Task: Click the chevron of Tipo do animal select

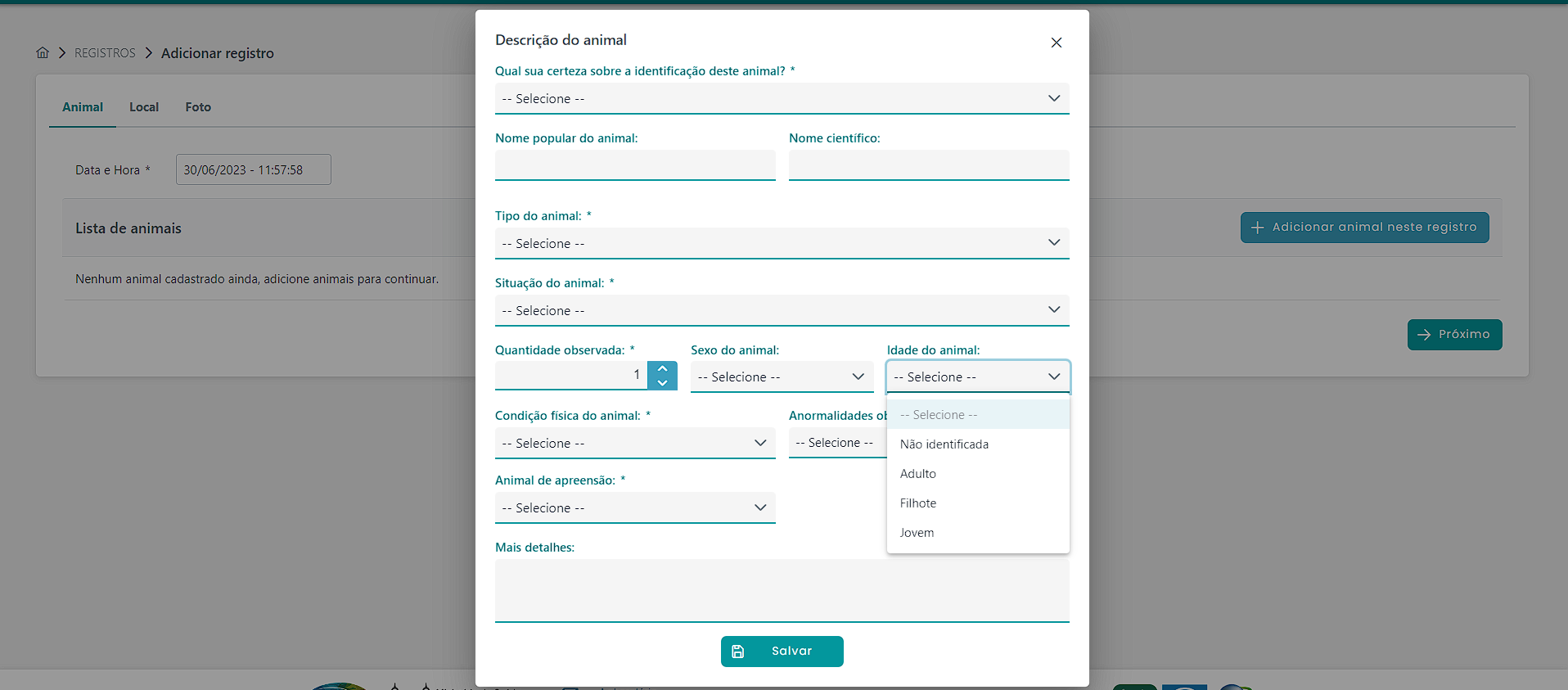Action: 1054,242
